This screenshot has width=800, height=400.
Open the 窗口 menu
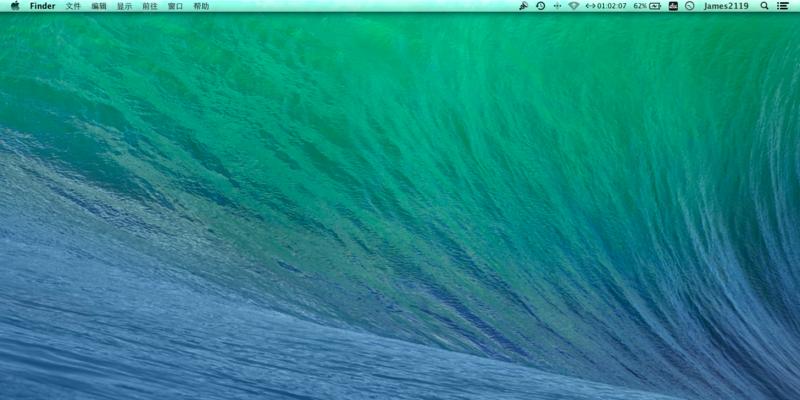tap(176, 6)
